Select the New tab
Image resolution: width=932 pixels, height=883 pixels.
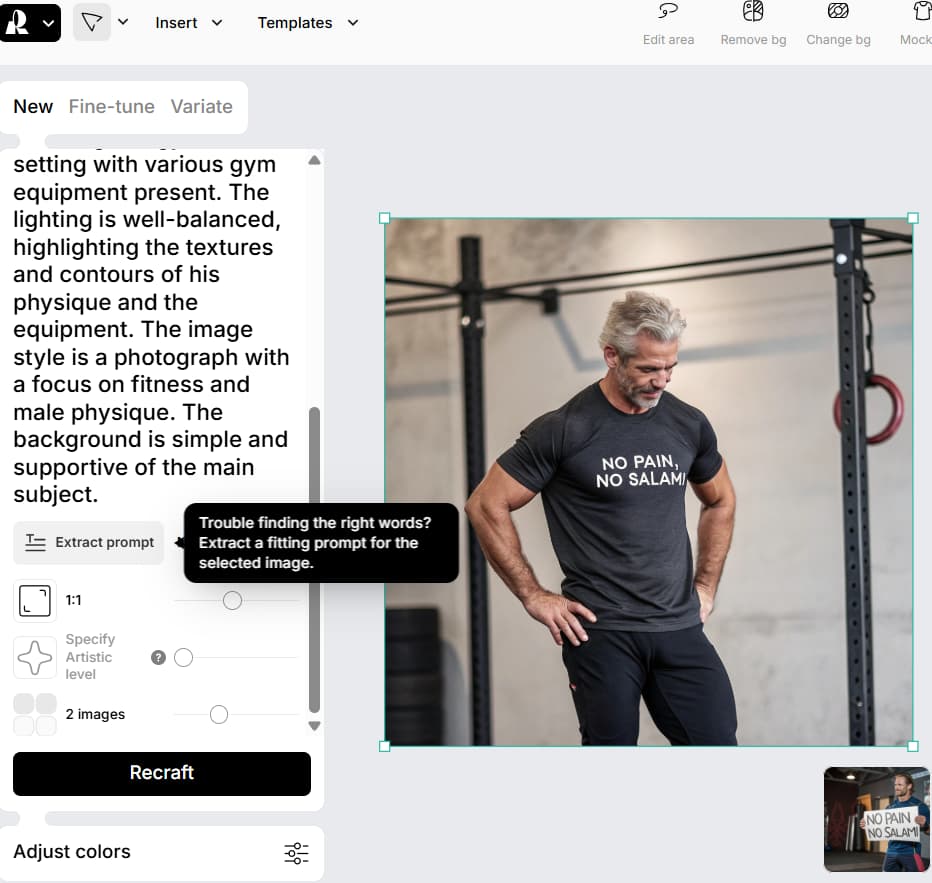[33, 106]
